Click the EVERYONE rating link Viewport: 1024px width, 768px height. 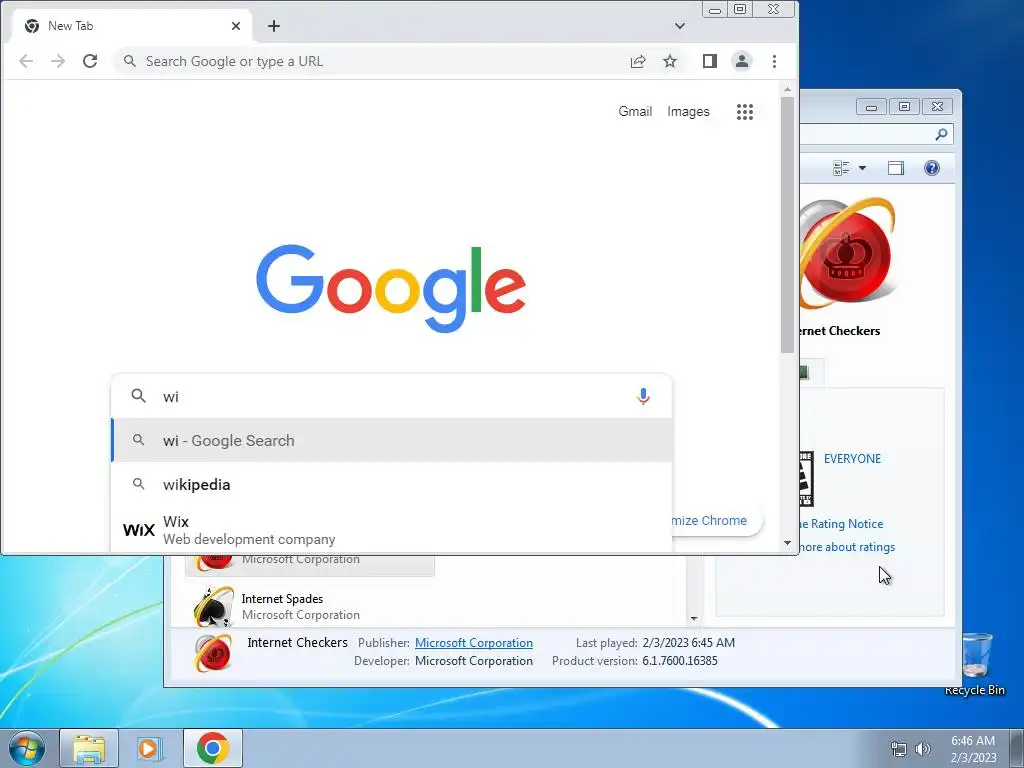pos(852,459)
